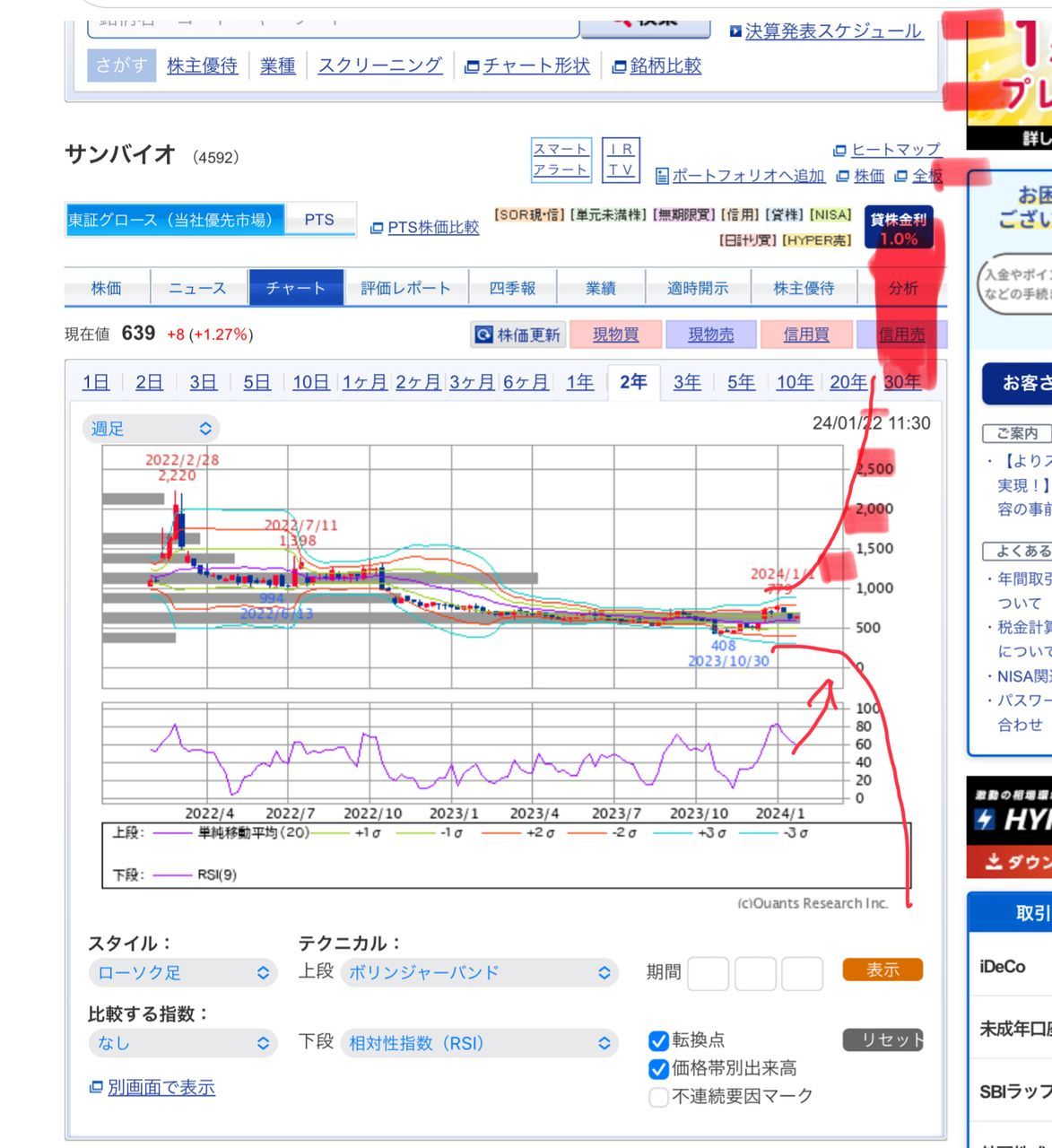
Task: Open the スマートアラート icon
Action: tap(561, 160)
